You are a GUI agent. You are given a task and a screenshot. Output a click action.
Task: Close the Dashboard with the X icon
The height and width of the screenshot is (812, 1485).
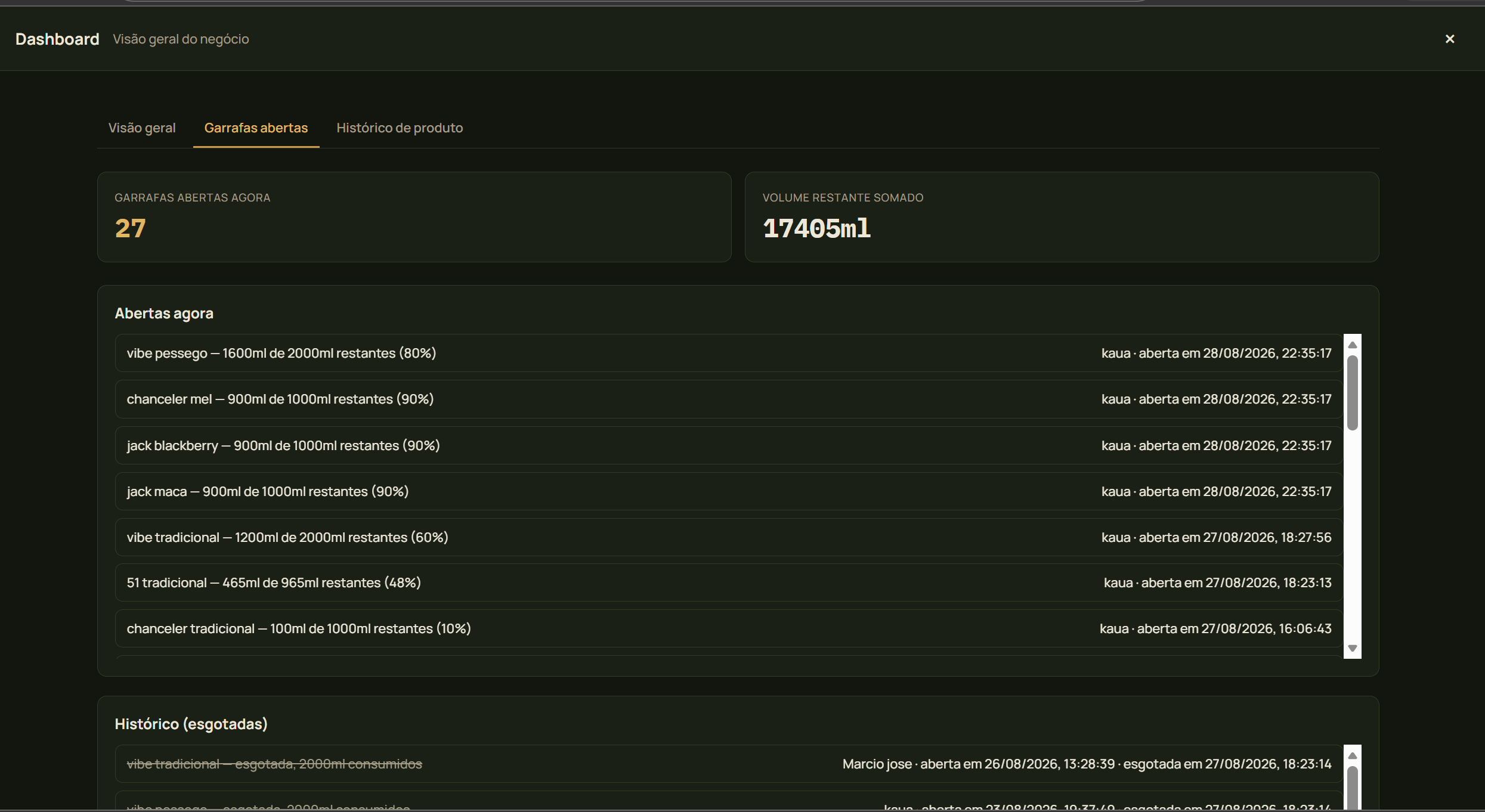(1450, 39)
